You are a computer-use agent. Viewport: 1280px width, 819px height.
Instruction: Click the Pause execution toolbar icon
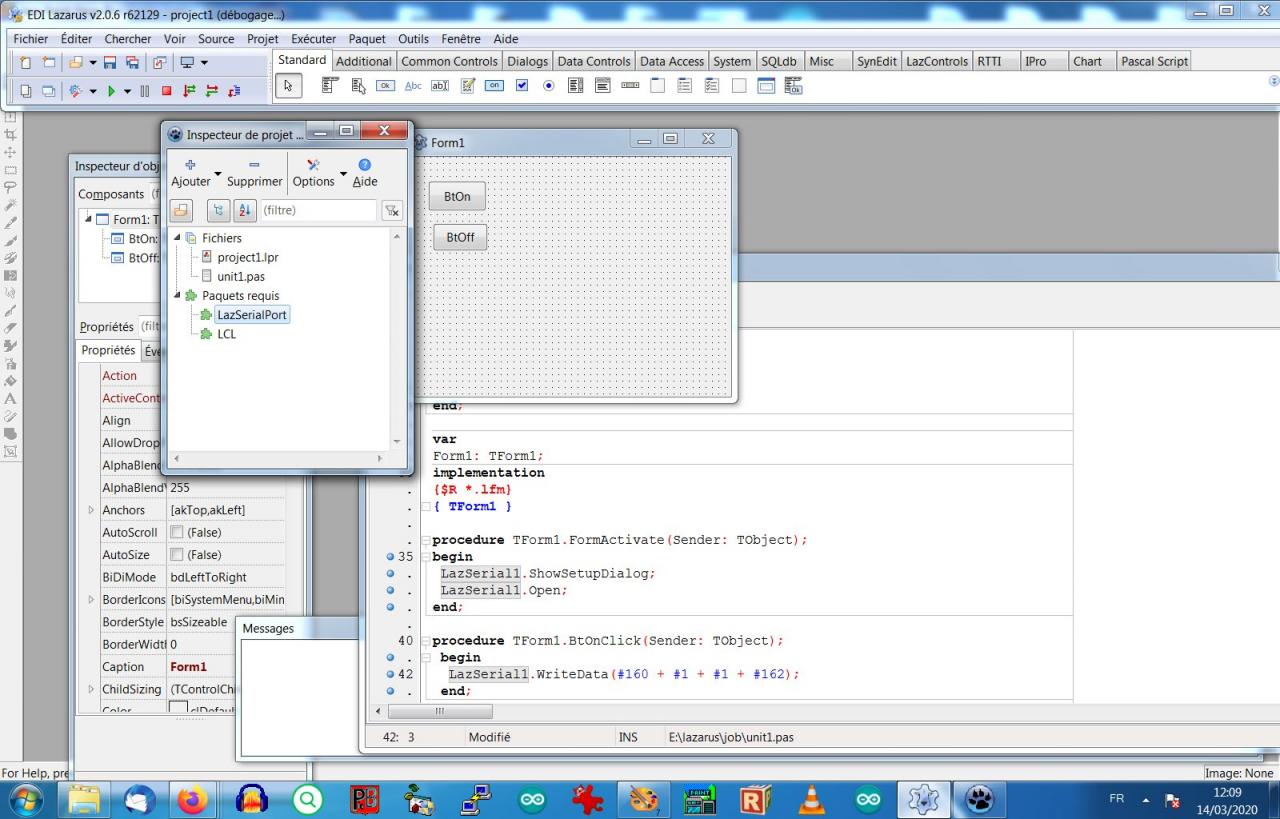tap(145, 91)
